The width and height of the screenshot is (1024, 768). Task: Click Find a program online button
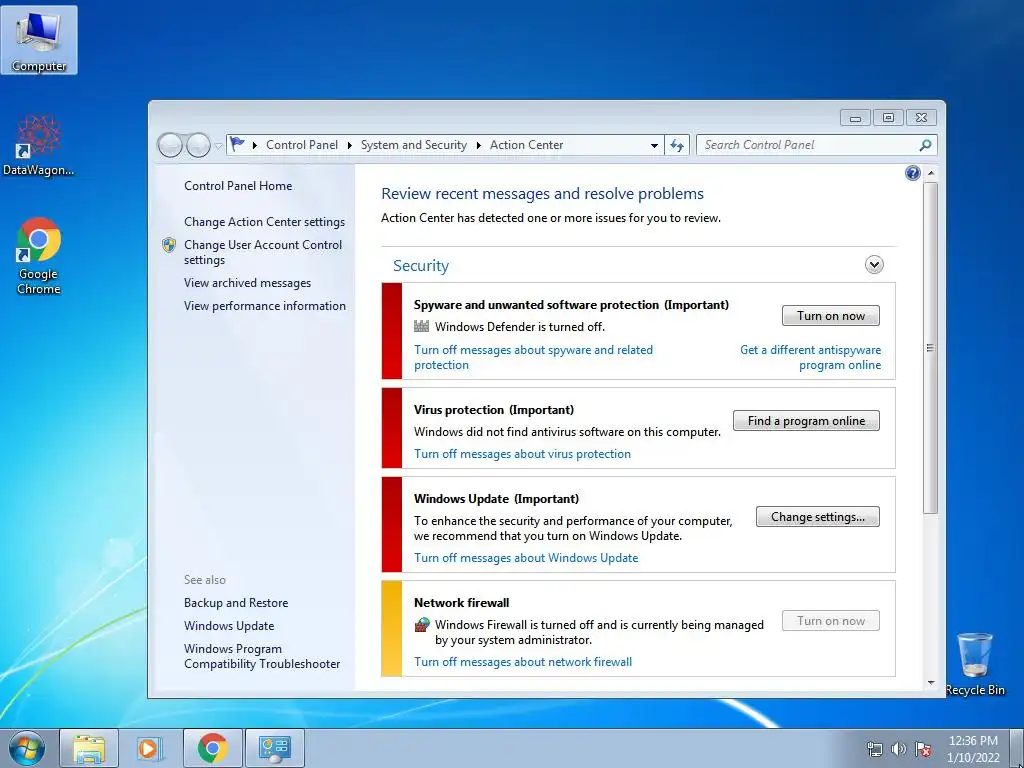point(806,421)
